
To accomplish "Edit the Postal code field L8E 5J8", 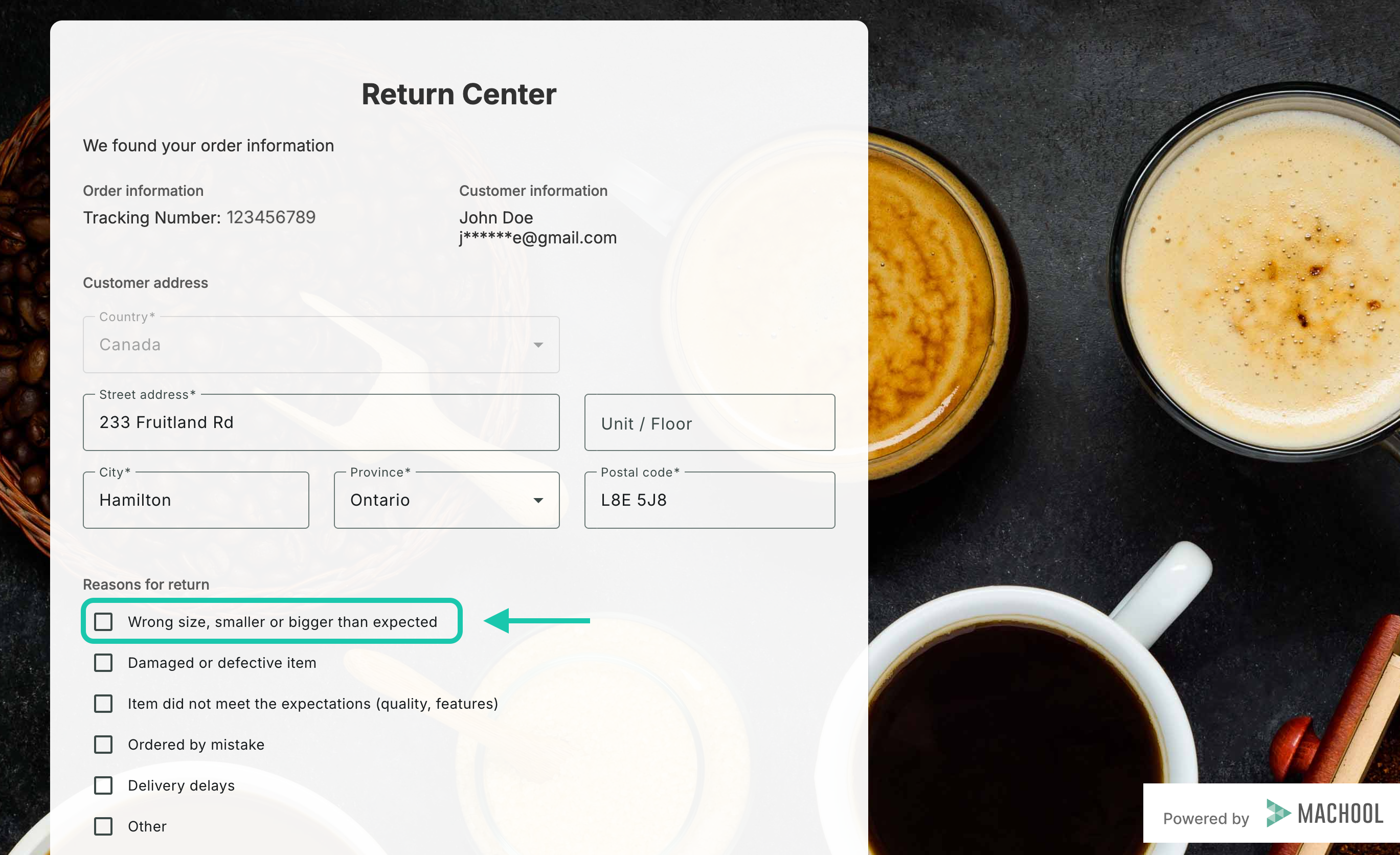I will point(710,500).
